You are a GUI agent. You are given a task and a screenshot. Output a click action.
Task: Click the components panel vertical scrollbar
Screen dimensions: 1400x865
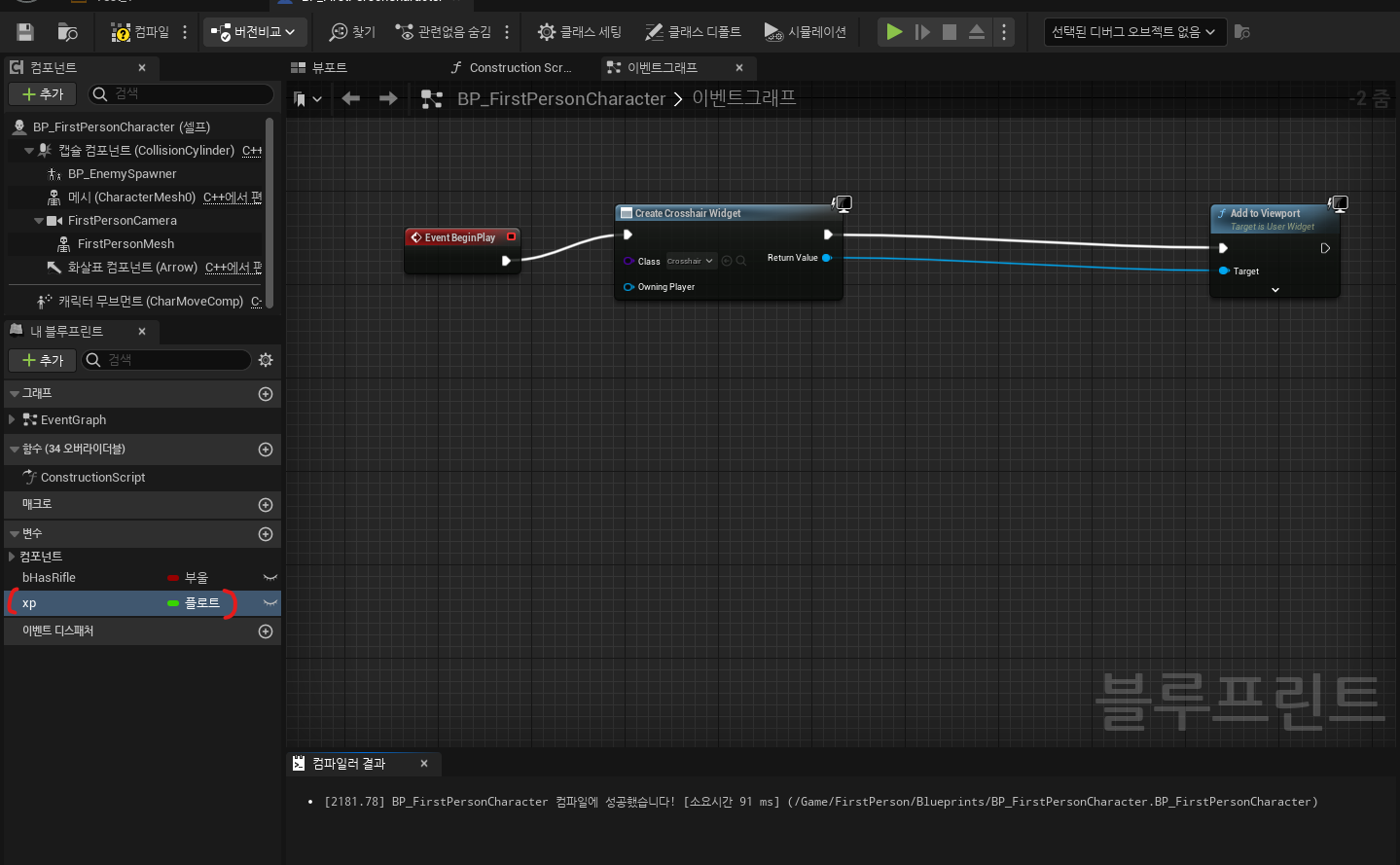[x=269, y=212]
